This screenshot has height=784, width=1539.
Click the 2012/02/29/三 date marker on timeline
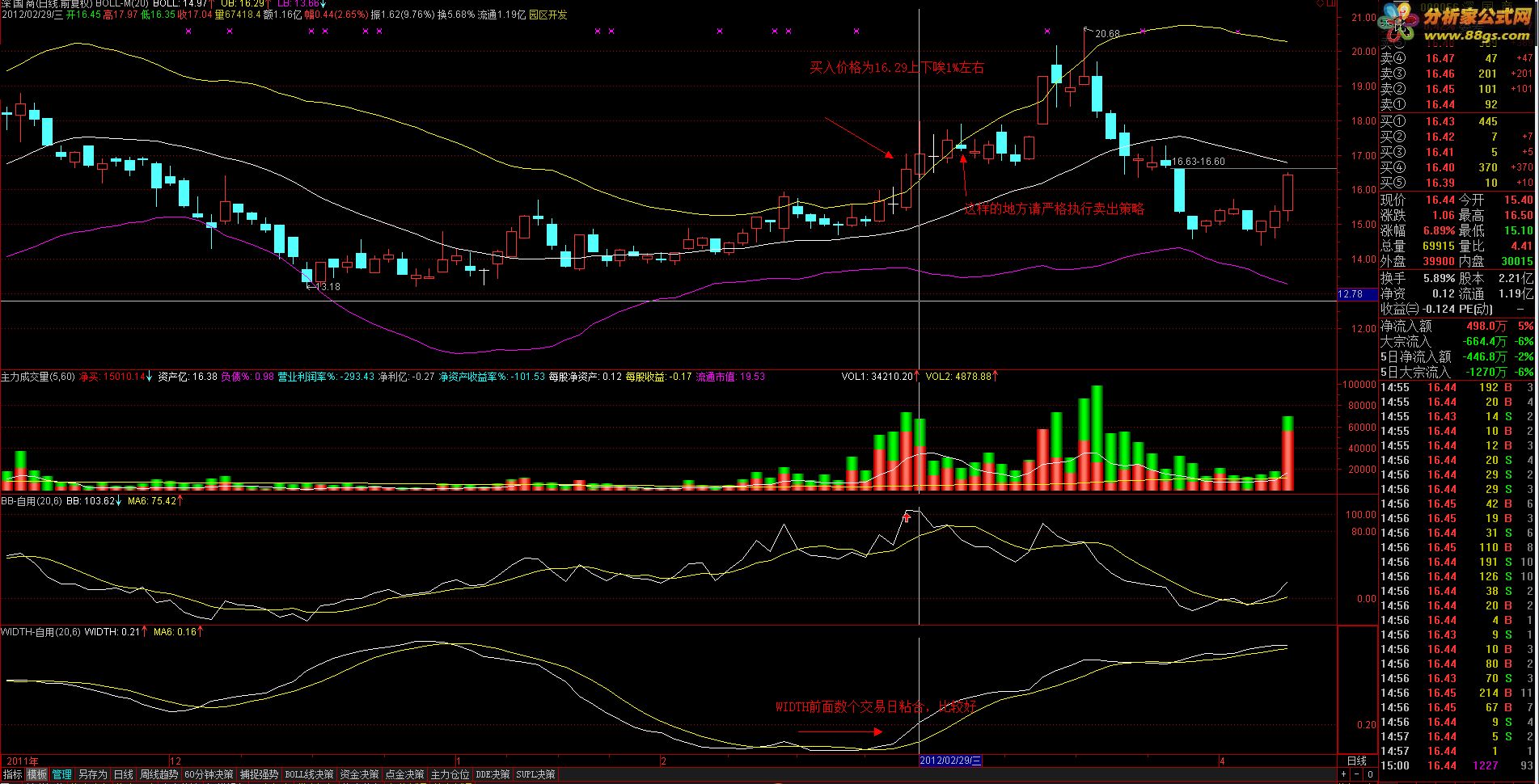coord(950,761)
